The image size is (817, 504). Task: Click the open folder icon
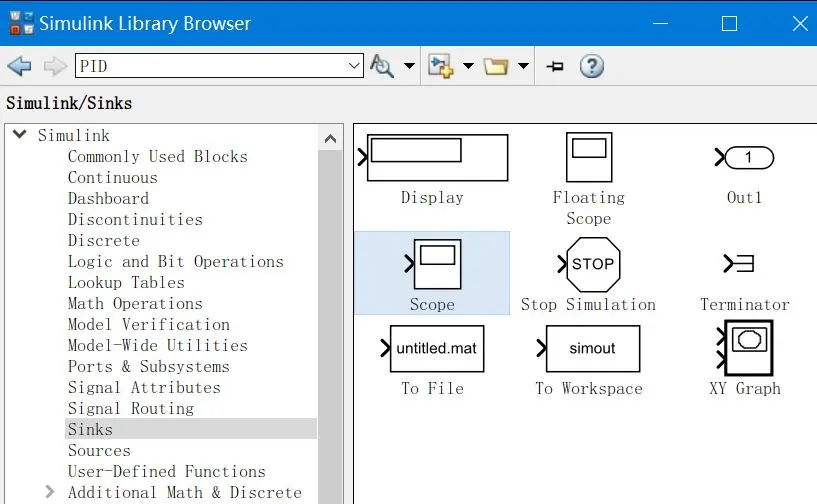tap(496, 66)
